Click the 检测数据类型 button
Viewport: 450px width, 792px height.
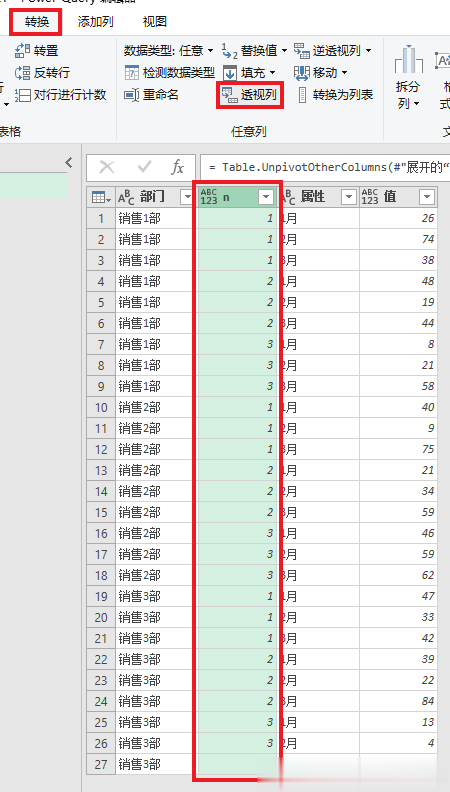click(x=169, y=73)
